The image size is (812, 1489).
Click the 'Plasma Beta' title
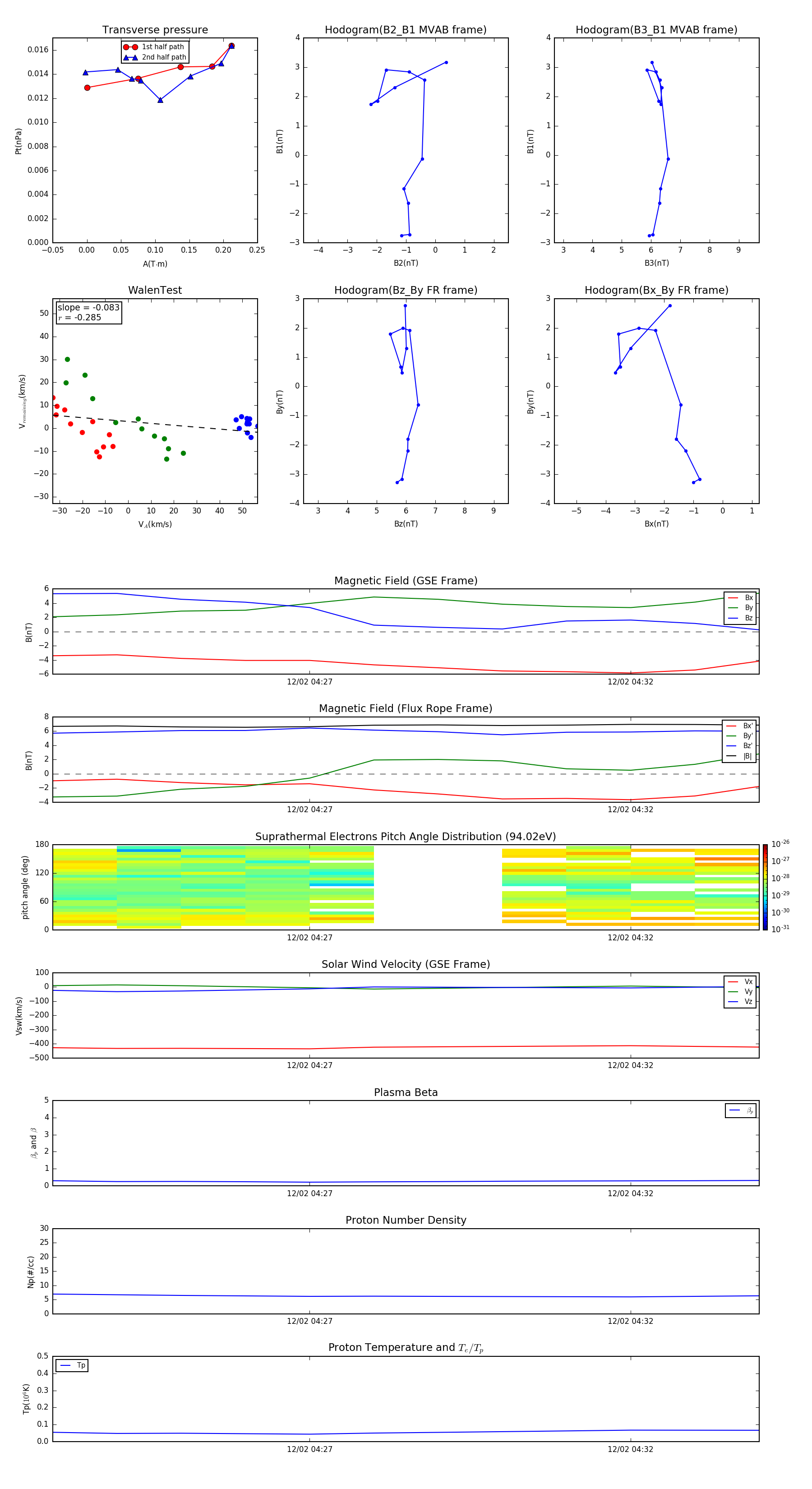(406, 1092)
